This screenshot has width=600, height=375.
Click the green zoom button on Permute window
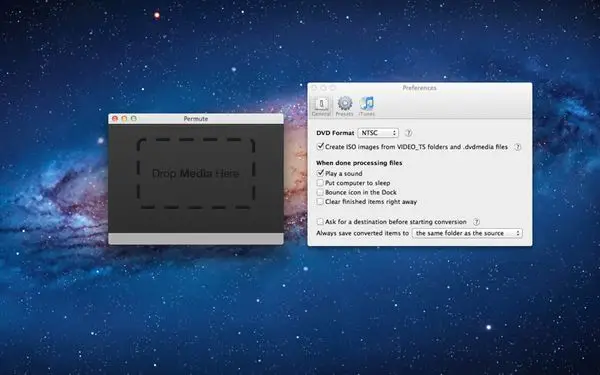[134, 119]
